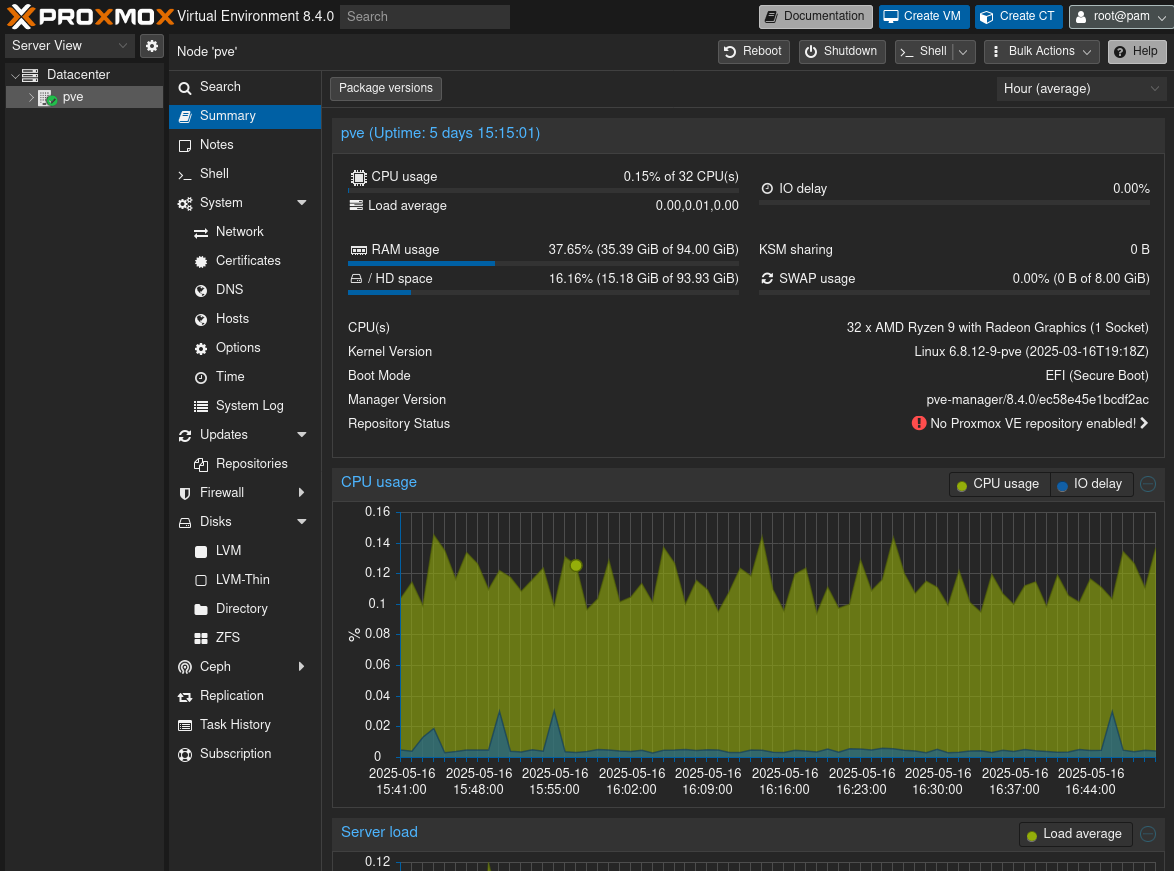Collapse the Updates menu section arrow
This screenshot has height=871, width=1174.
click(x=302, y=435)
